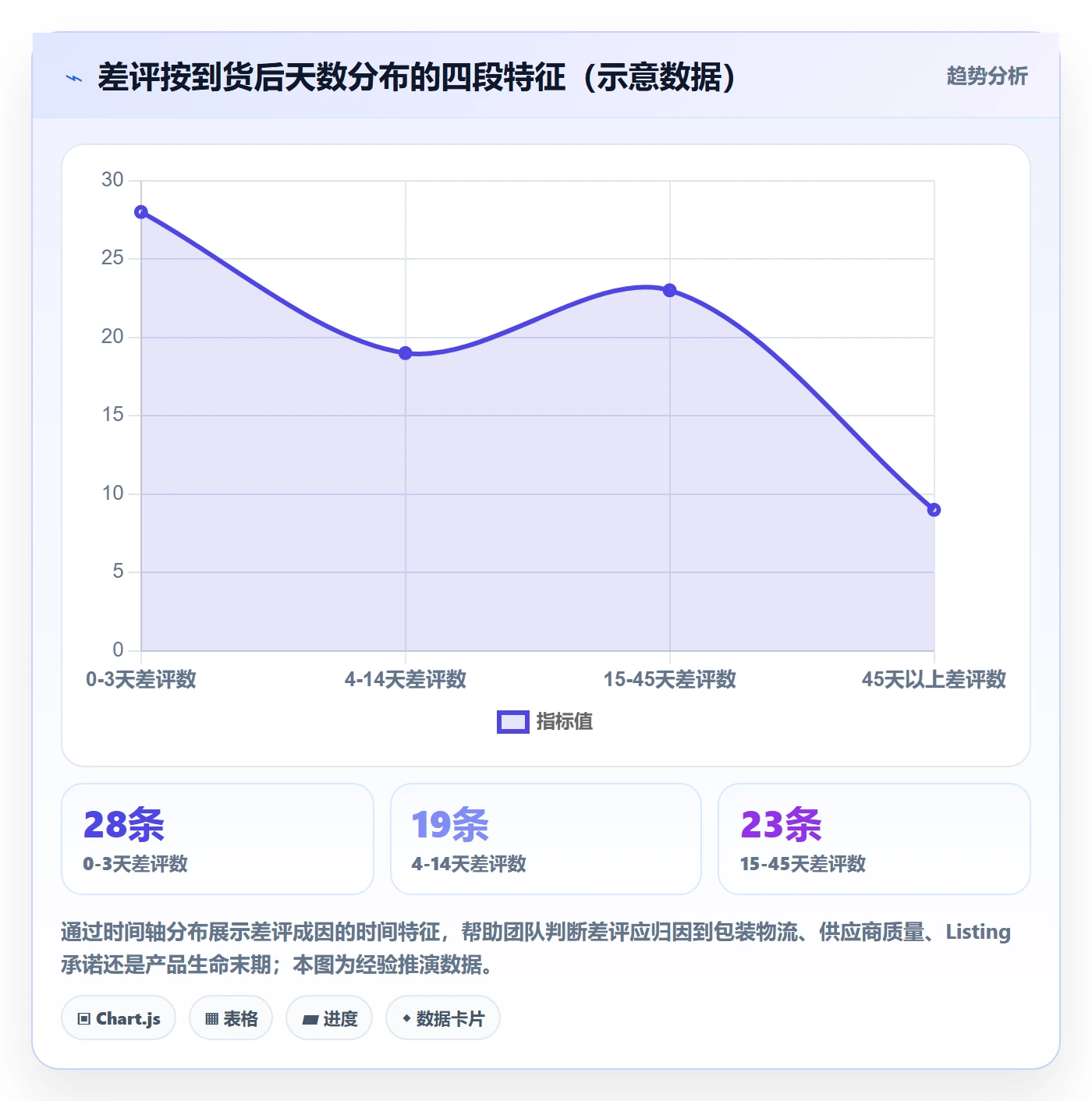Open the 28条 stat card
Image resolution: width=1092 pixels, height=1101 pixels.
pyautogui.click(x=218, y=839)
